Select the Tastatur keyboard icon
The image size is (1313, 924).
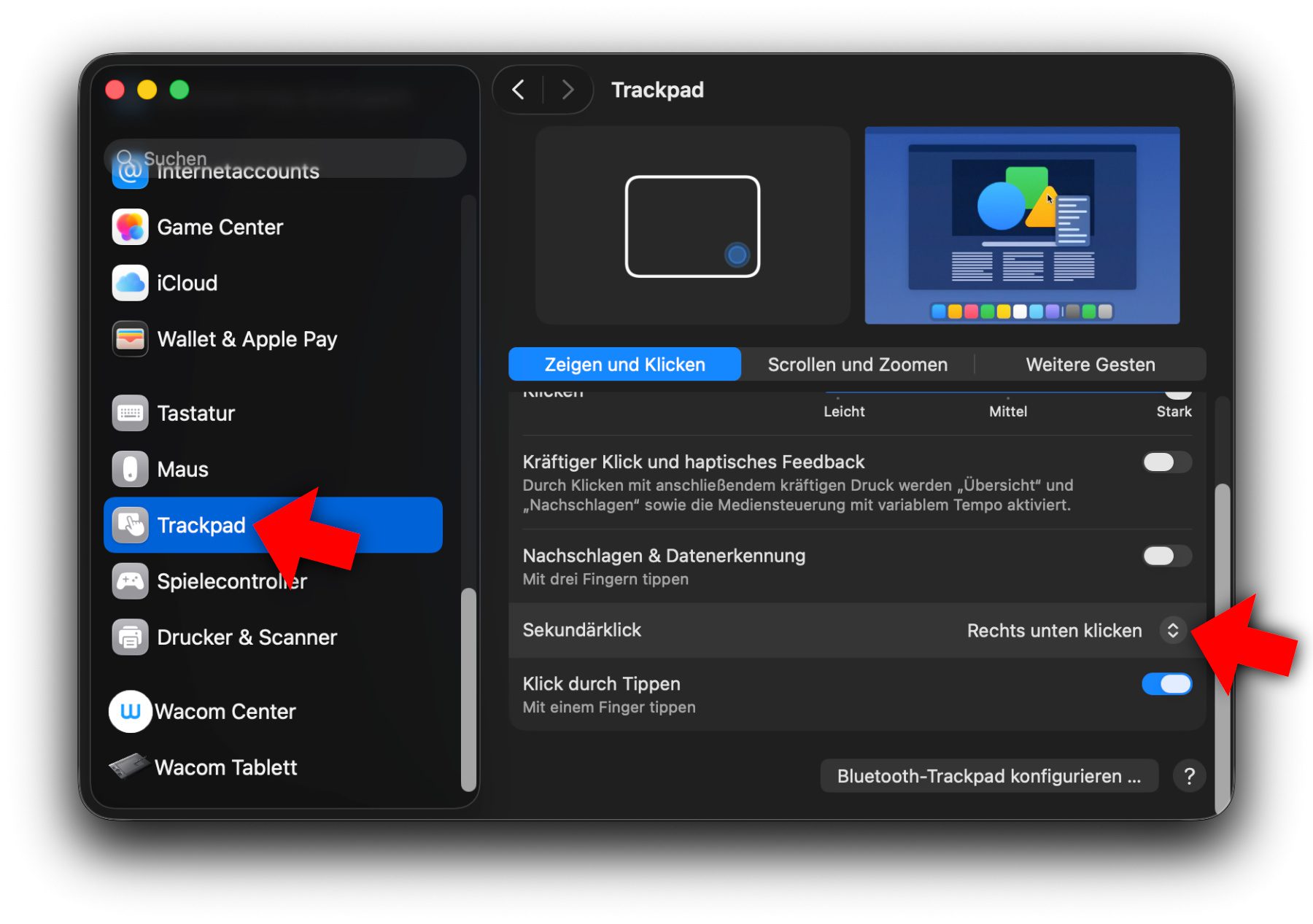click(130, 414)
